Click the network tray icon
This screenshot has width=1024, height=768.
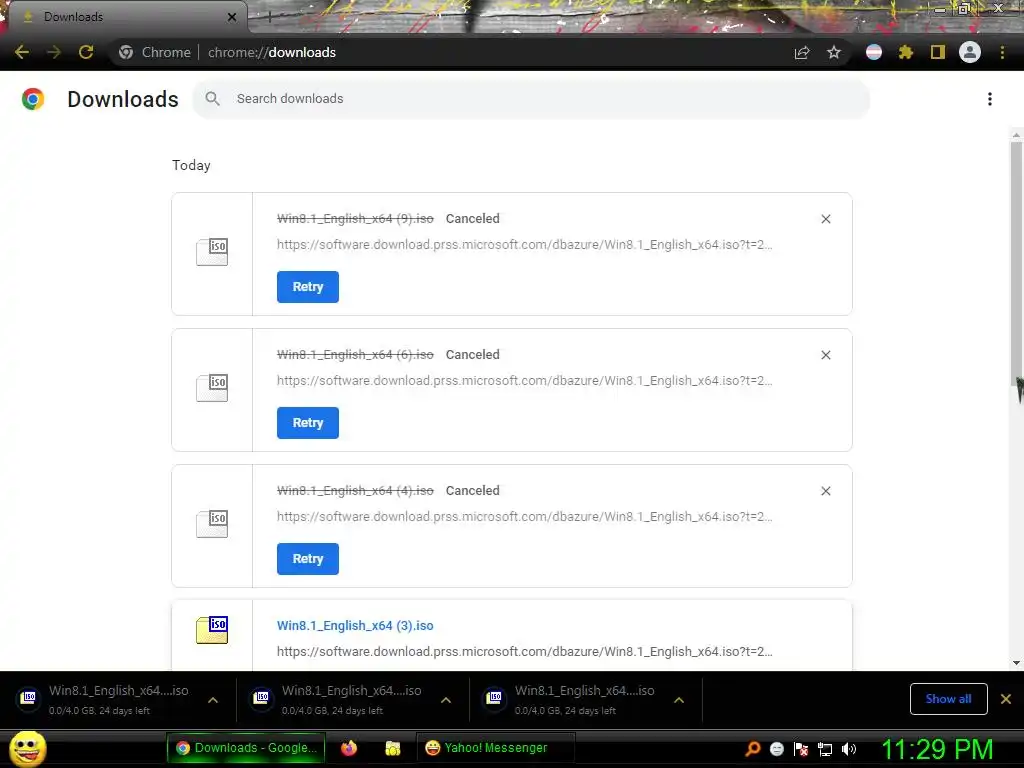point(825,750)
